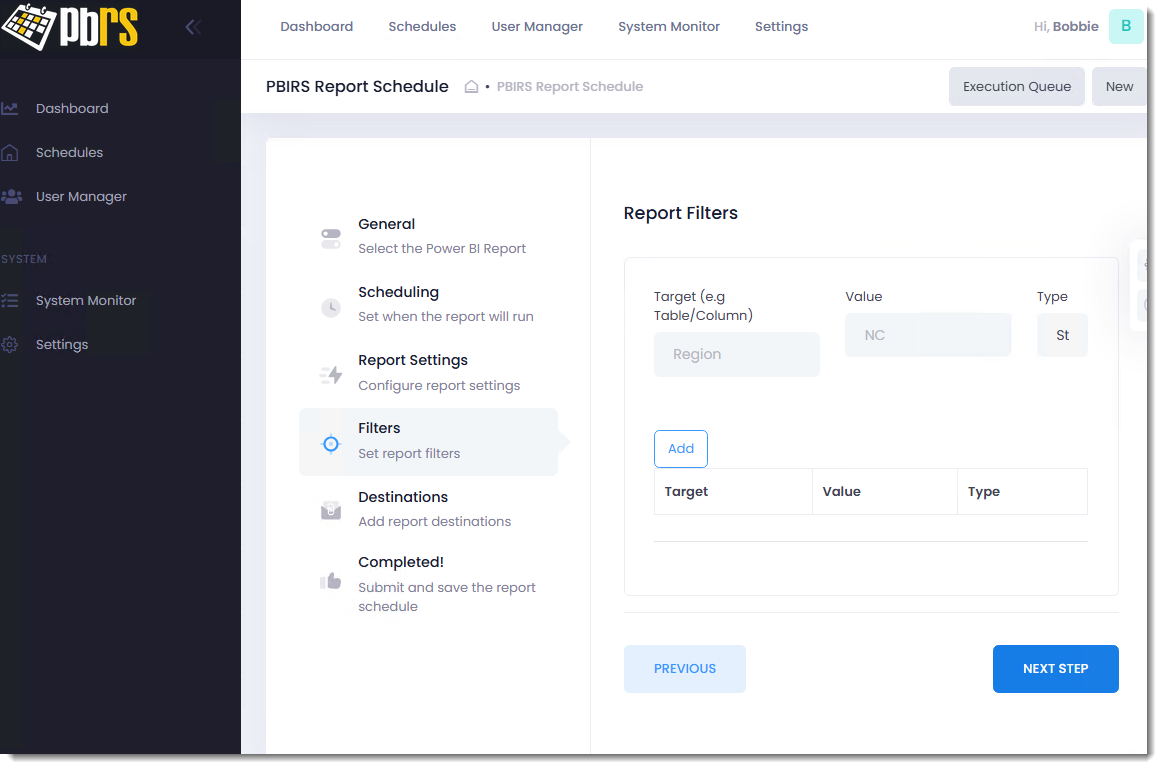Go back with the PREVIOUS button

click(685, 669)
